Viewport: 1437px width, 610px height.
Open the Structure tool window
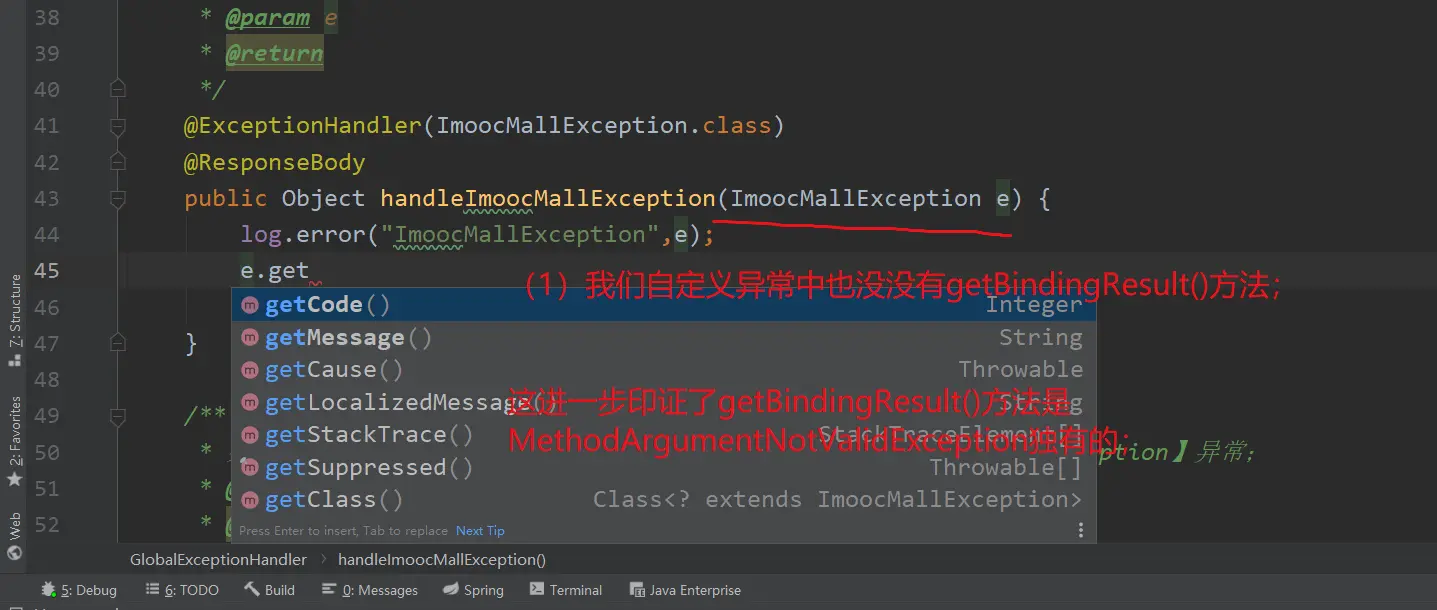tap(14, 320)
